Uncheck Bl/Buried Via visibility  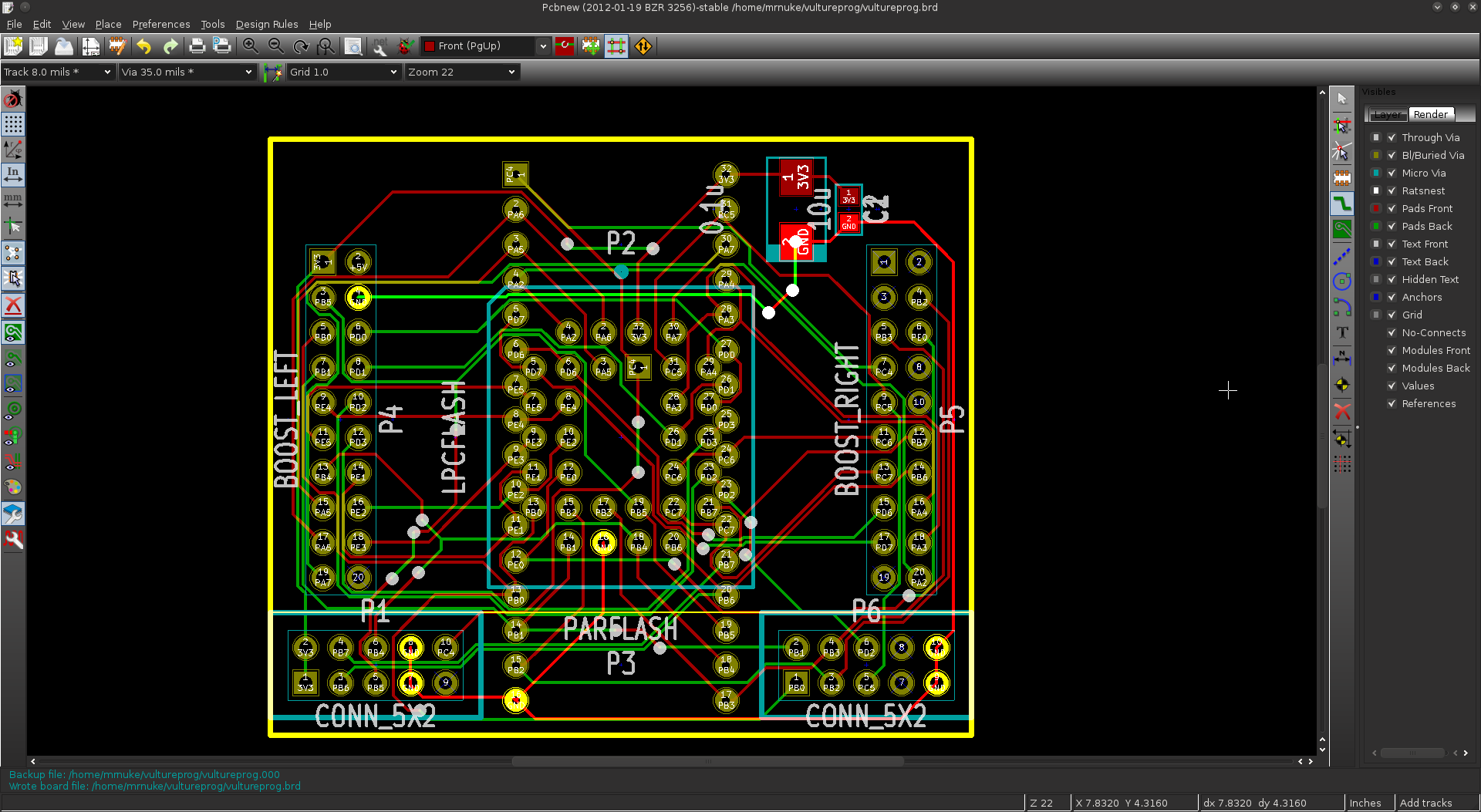coord(1392,155)
